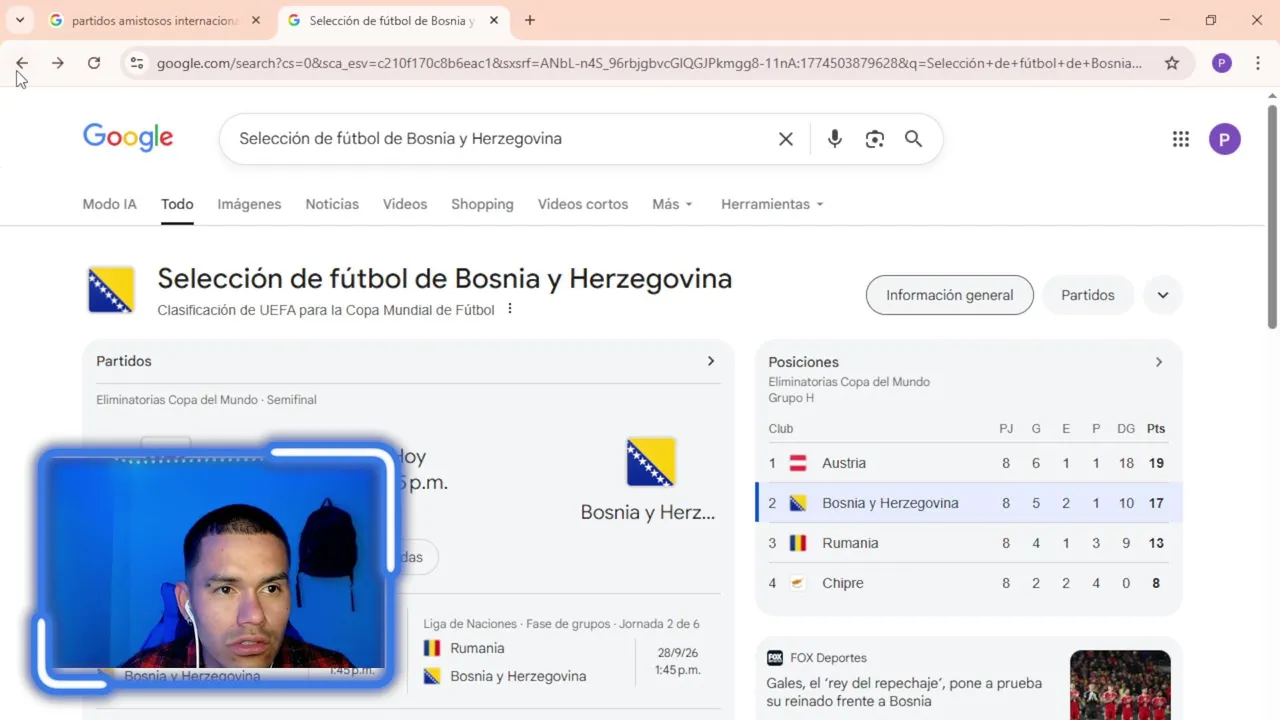
Task: Clear the search box with the X icon
Action: point(786,139)
